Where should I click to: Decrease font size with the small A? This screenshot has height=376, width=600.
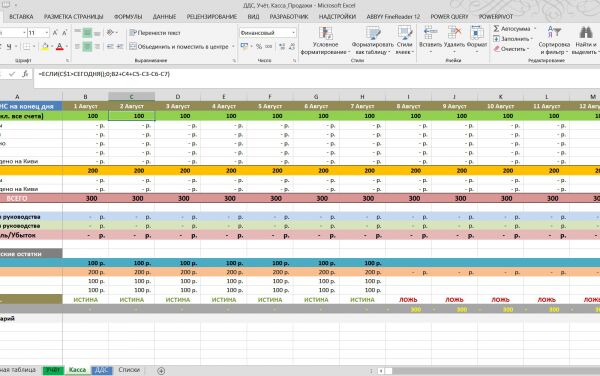click(64, 33)
